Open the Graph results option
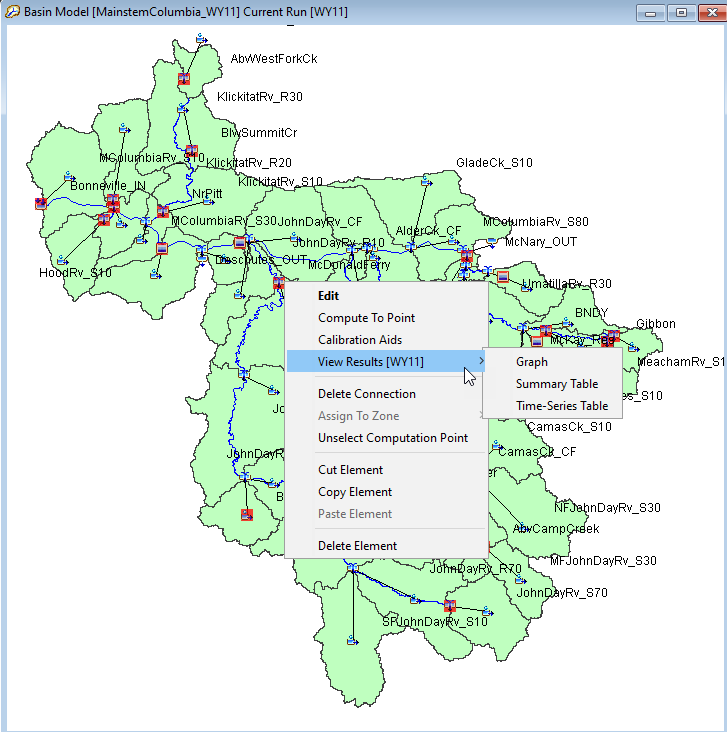The height and width of the screenshot is (732, 727). pos(531,362)
